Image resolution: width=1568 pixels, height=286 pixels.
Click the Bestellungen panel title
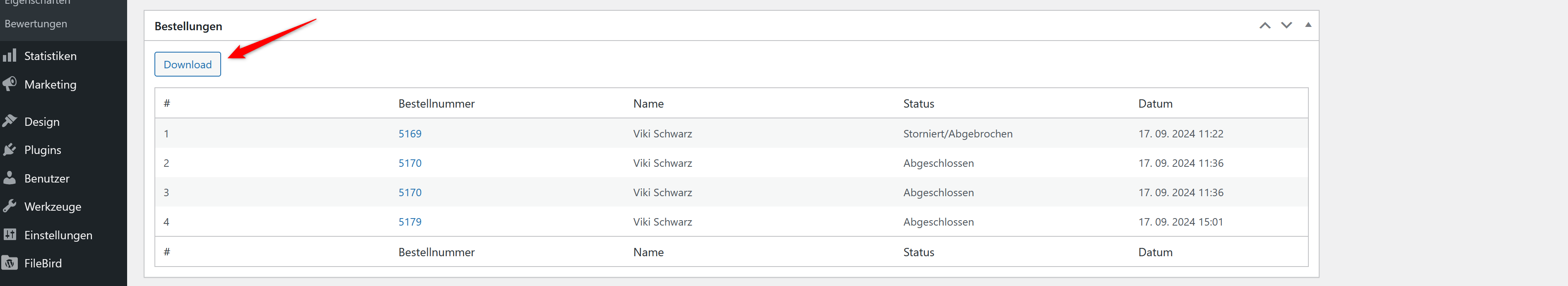[x=188, y=26]
